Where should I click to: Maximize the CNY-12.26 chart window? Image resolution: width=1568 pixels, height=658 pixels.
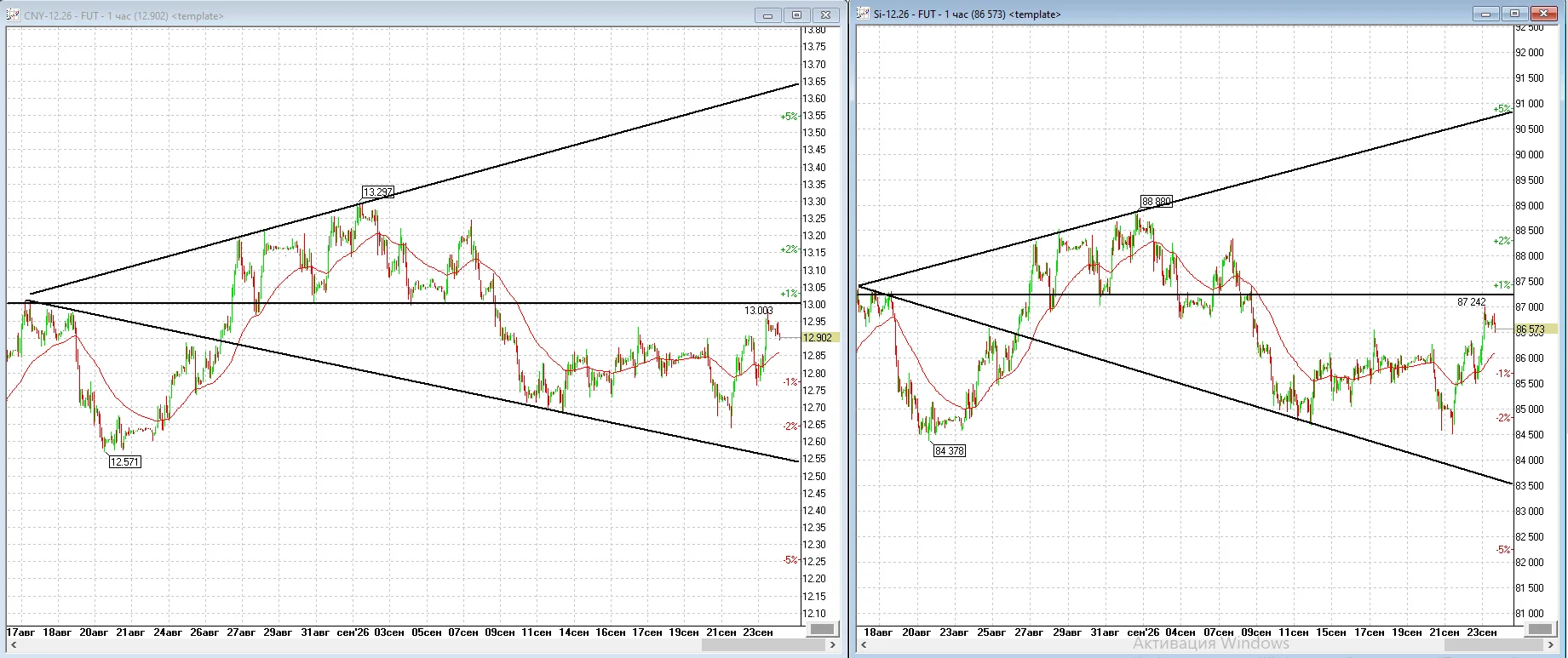point(796,15)
